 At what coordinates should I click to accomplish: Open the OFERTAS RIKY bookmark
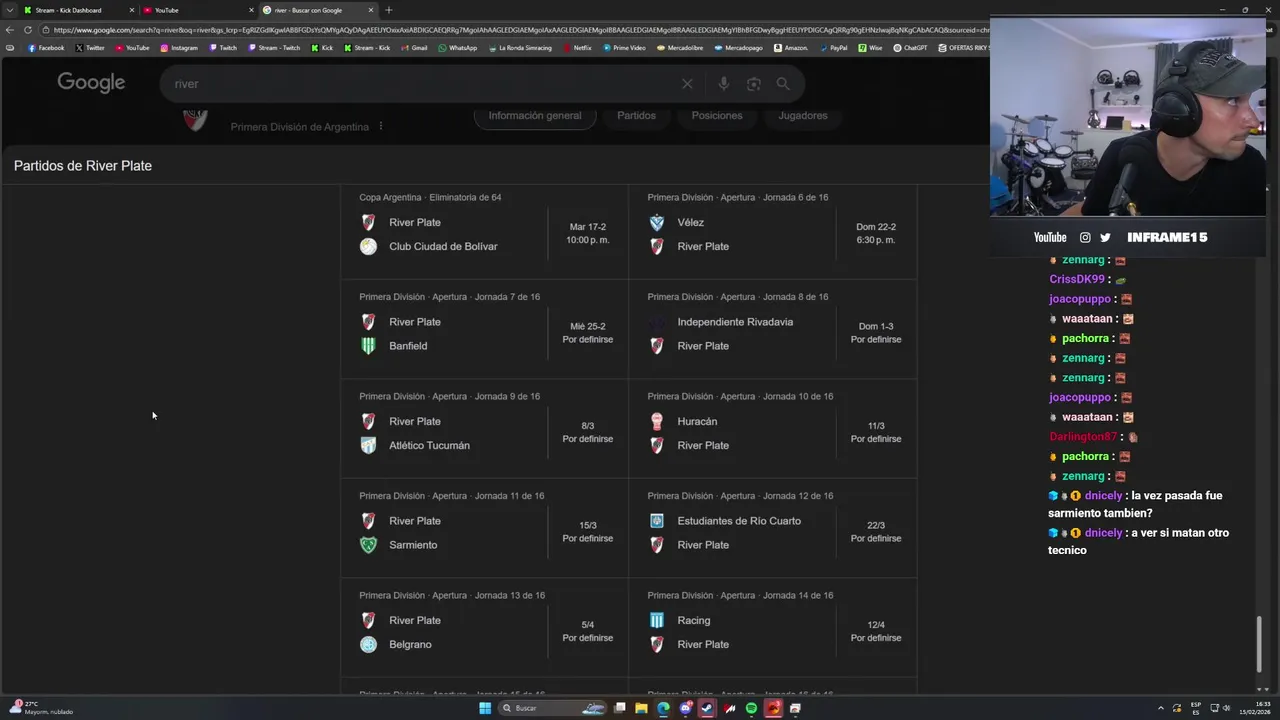(964, 48)
